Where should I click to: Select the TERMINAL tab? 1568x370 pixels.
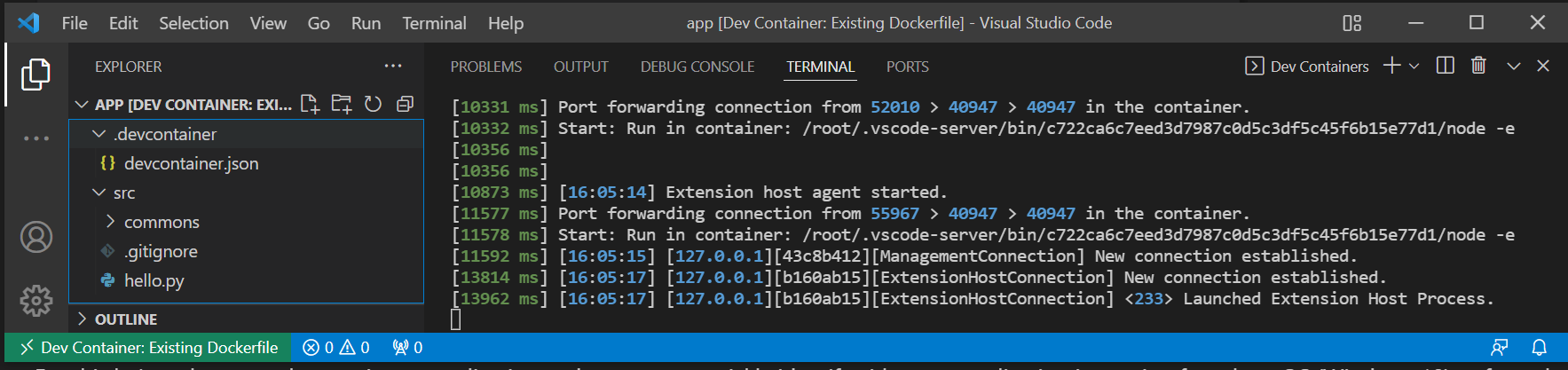820,67
